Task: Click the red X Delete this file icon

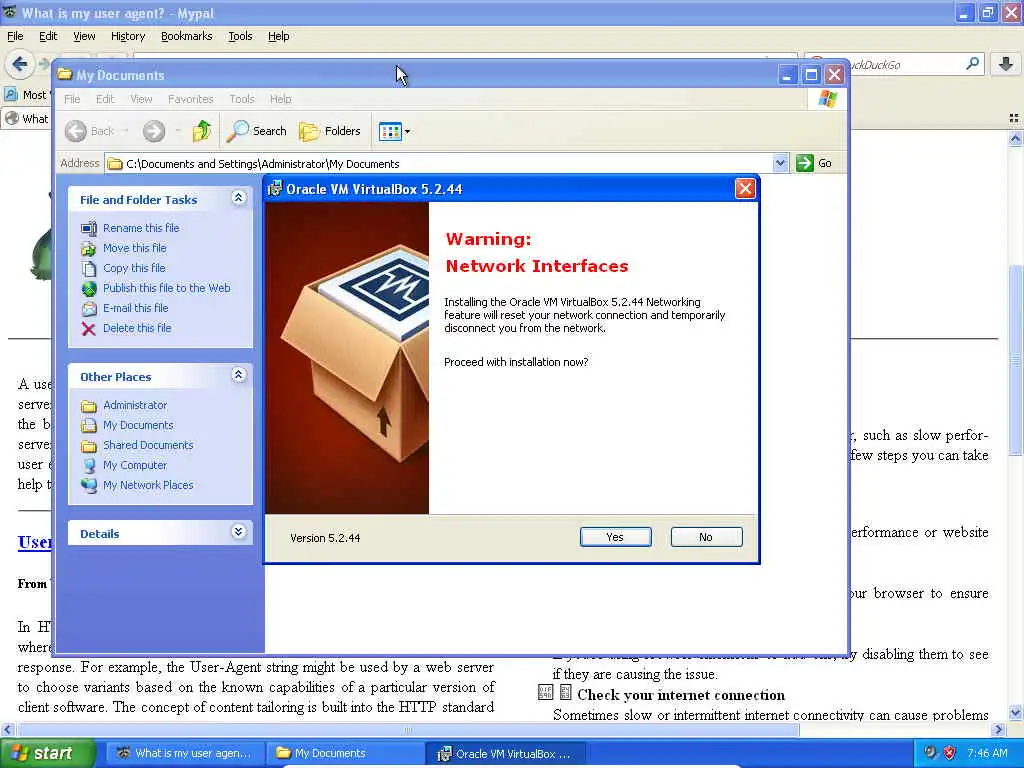Action: point(89,328)
